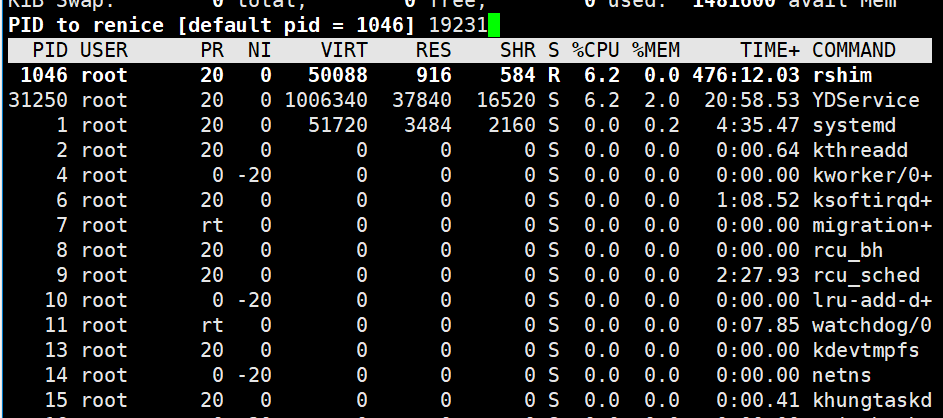Click the TIME+ value 0:00.41
The width and height of the screenshot is (943, 418).
click(x=758, y=399)
